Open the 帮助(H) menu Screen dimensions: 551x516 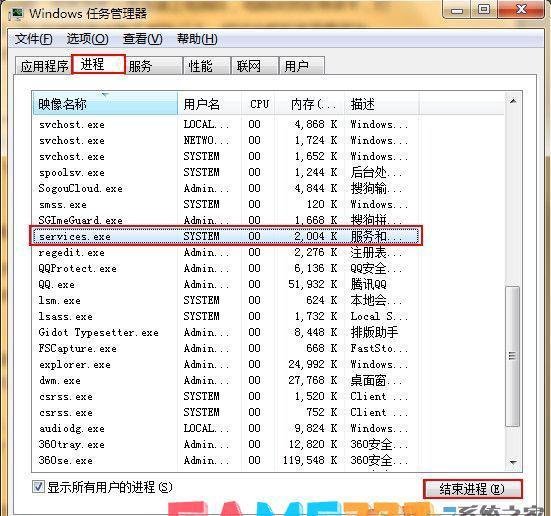(x=197, y=39)
